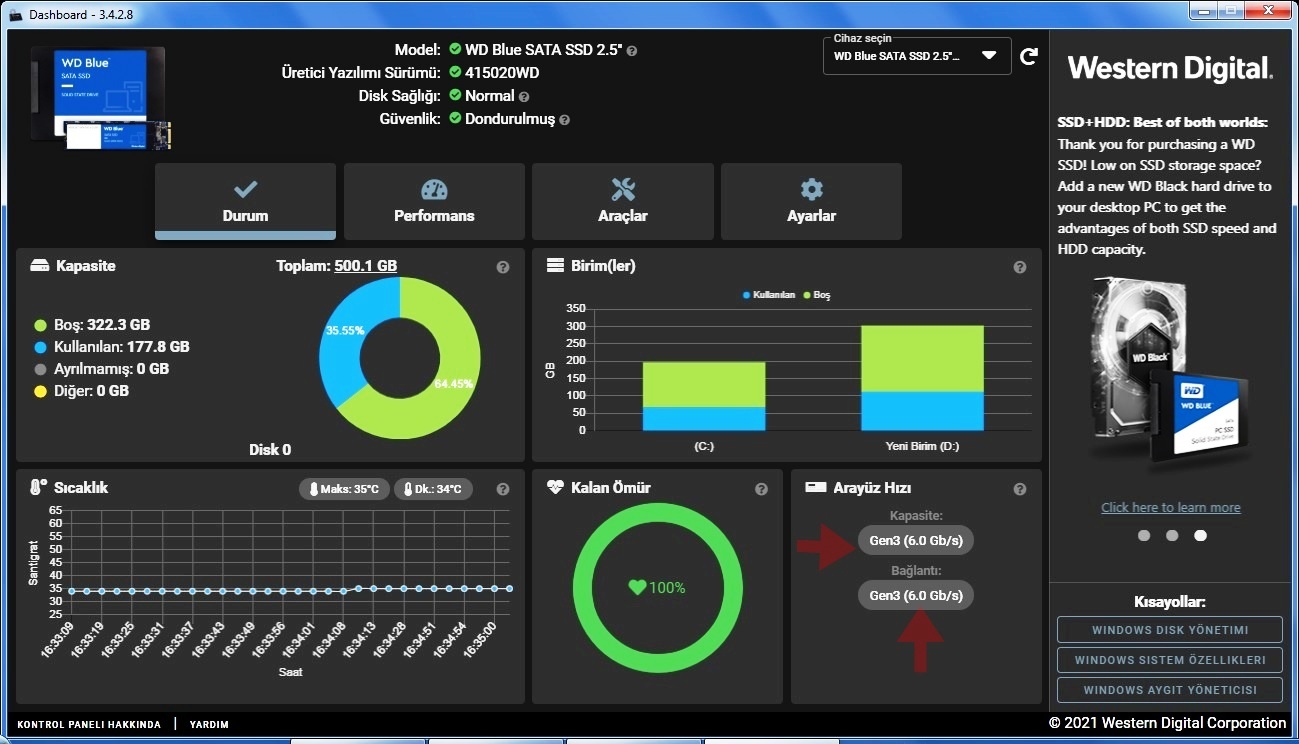Click the green check beside Üretici Yazılımı Sürümü

(455, 72)
